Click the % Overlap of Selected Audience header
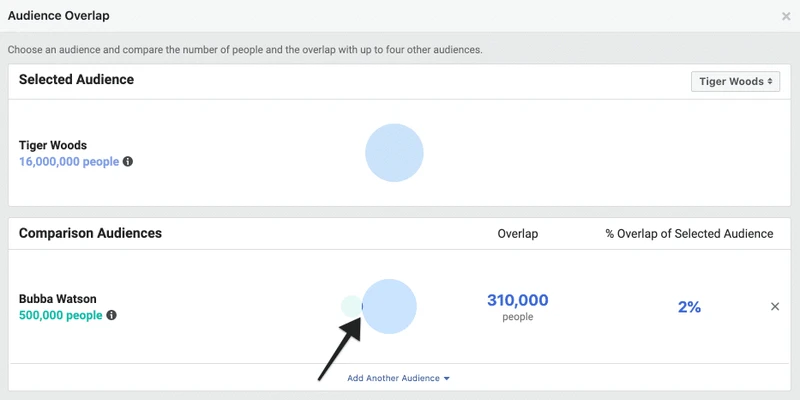The height and width of the screenshot is (400, 800). click(x=689, y=234)
